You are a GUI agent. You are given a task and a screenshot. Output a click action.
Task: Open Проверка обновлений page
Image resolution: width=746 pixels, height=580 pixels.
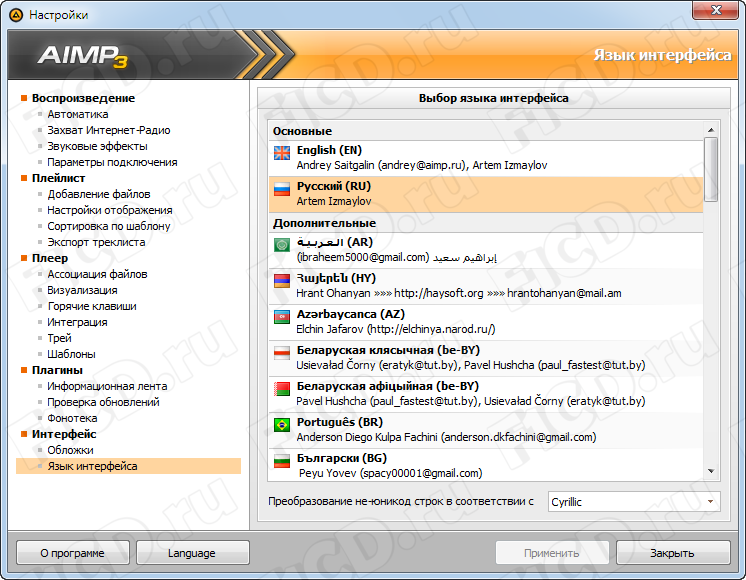(103, 402)
